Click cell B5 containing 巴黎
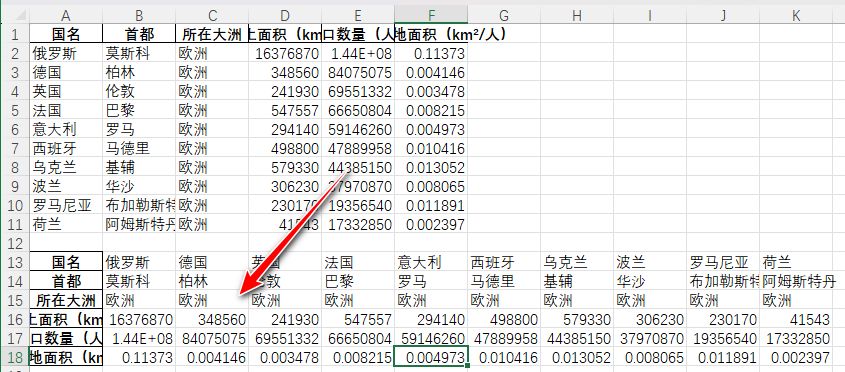This screenshot has width=845, height=372. coord(139,110)
